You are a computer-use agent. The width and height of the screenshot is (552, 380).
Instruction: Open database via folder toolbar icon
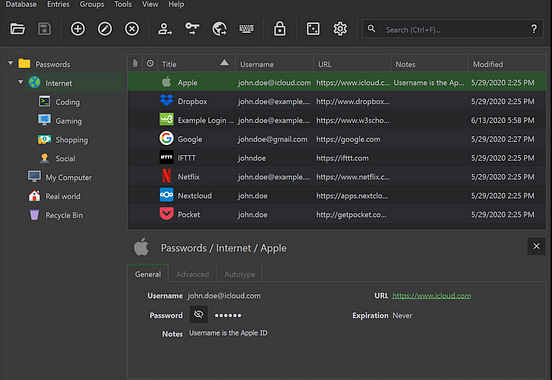coord(17,29)
